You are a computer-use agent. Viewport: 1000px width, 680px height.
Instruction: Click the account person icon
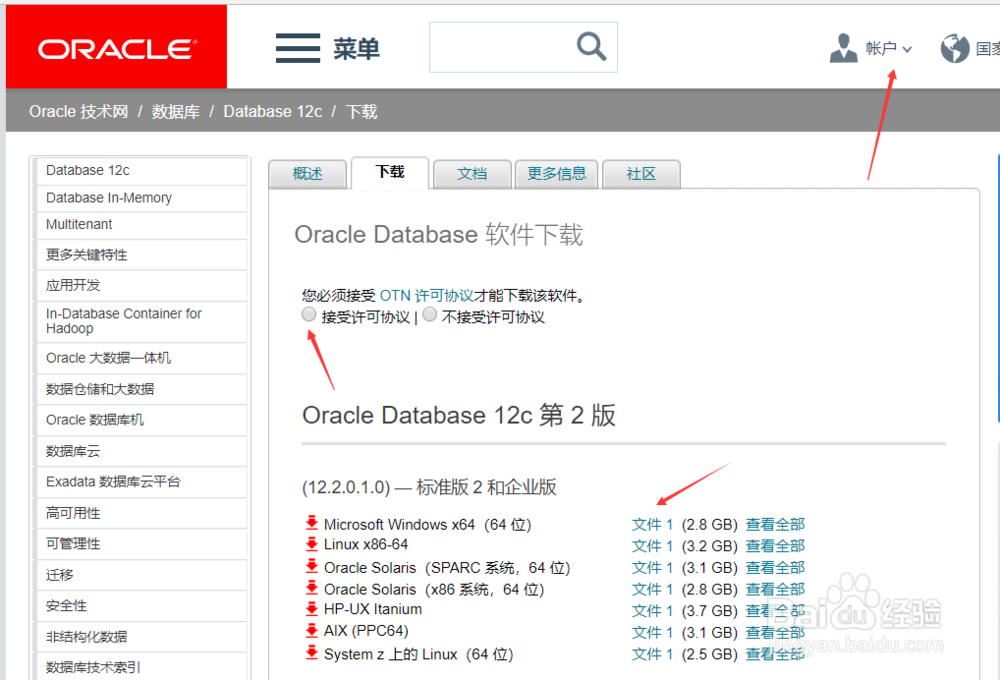click(x=843, y=47)
